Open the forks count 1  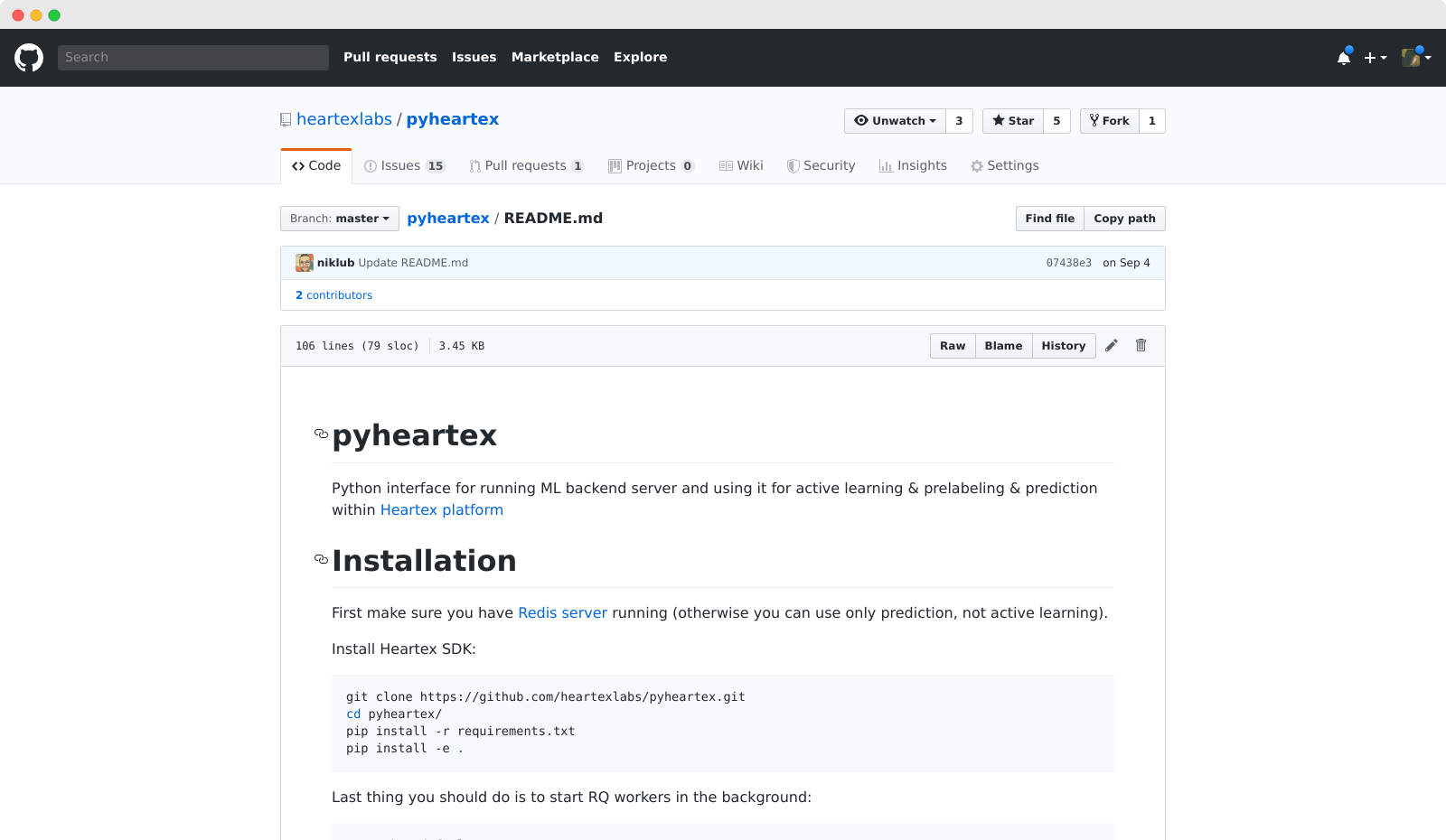(x=1152, y=121)
